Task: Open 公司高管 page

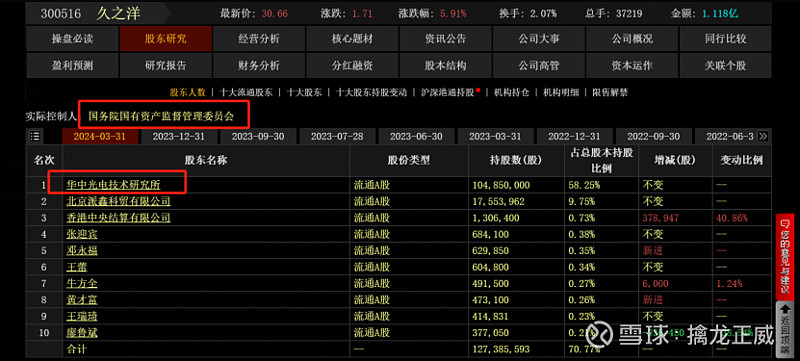Action: coord(539,66)
